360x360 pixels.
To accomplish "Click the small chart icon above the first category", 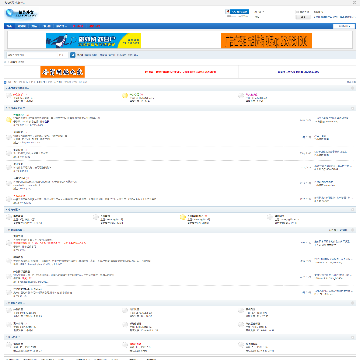I will point(5,82).
